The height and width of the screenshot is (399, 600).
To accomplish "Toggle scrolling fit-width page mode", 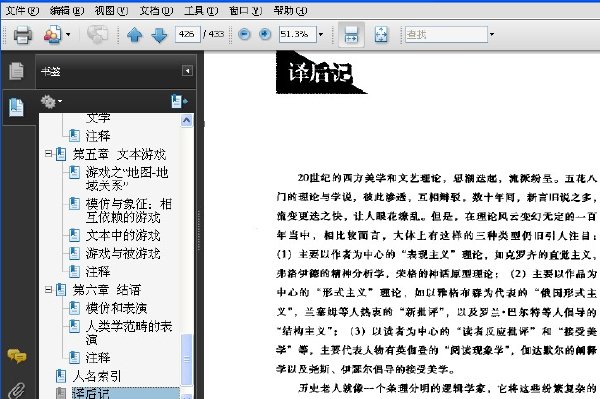I will [351, 34].
